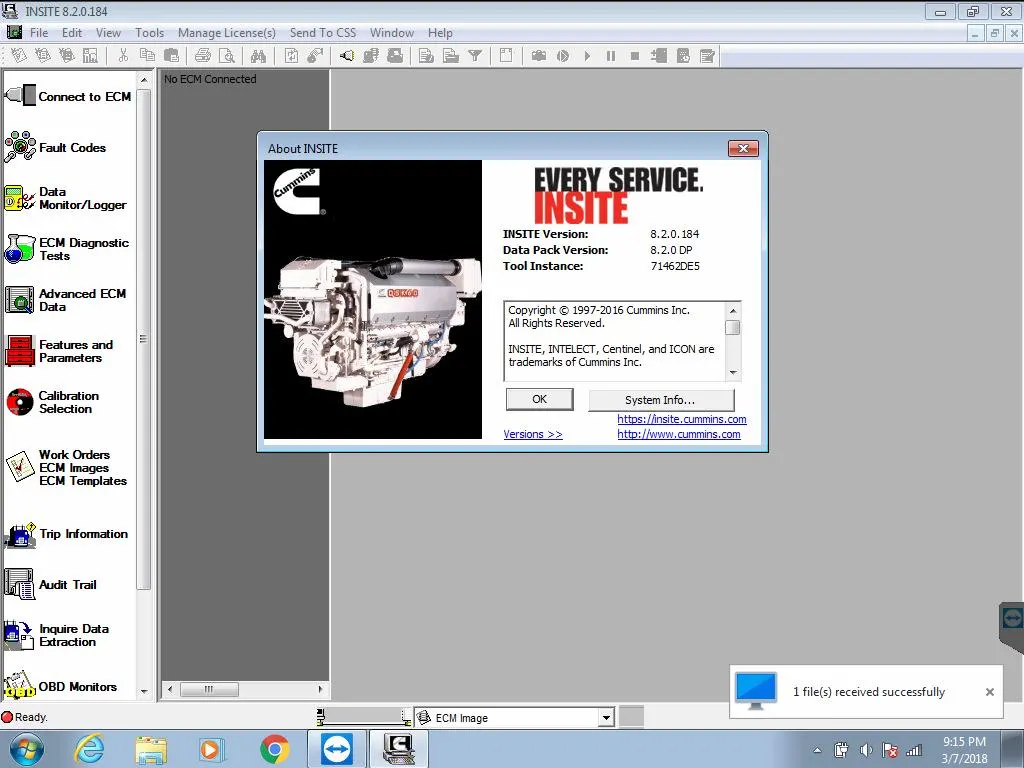Click OK in About INSITE dialog
This screenshot has width=1024, height=768.
coord(539,400)
